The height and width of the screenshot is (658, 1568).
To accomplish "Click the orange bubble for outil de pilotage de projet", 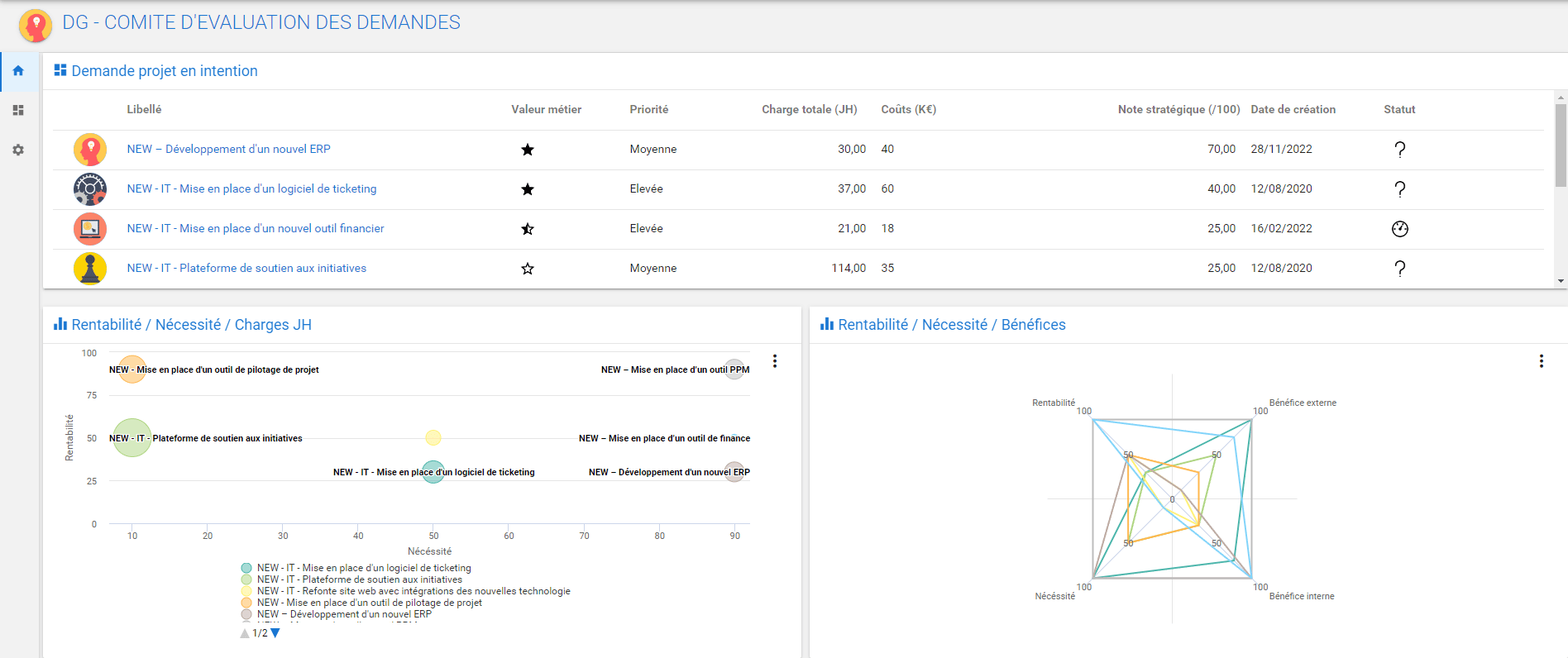I will tap(131, 369).
